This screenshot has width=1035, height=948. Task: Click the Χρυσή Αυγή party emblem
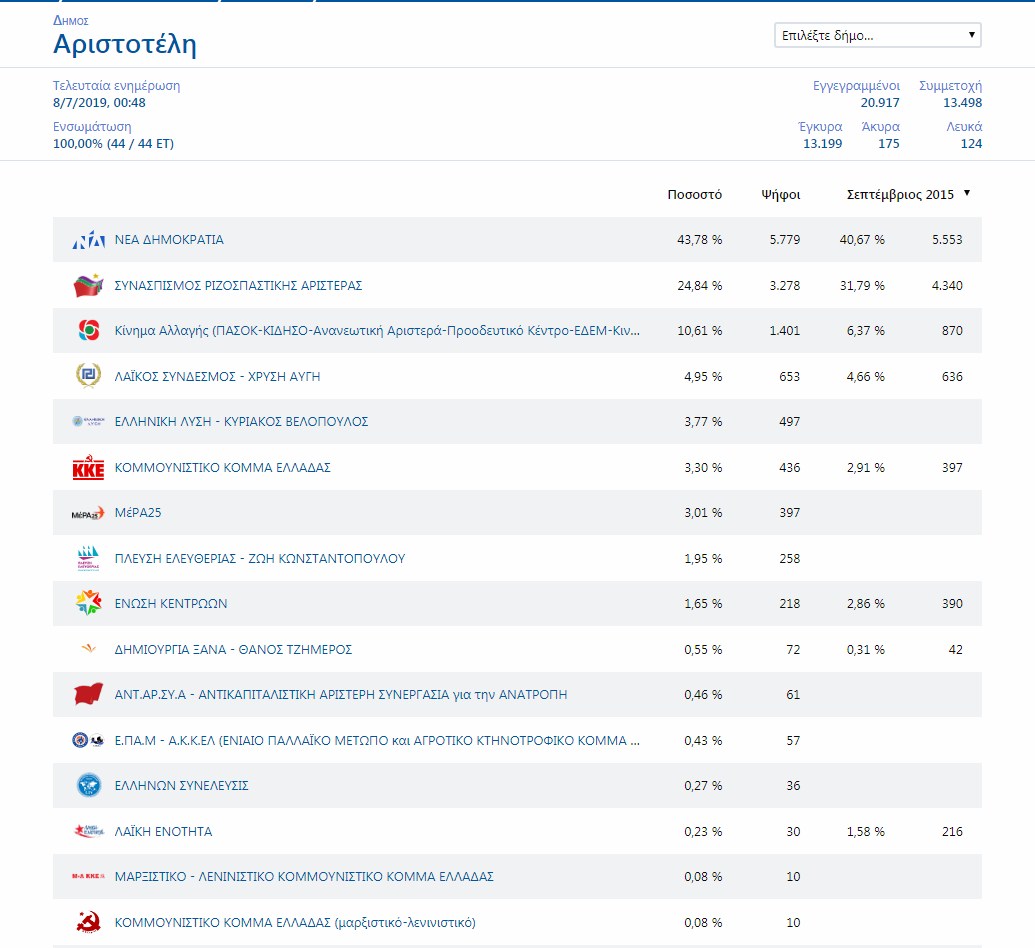tap(88, 377)
